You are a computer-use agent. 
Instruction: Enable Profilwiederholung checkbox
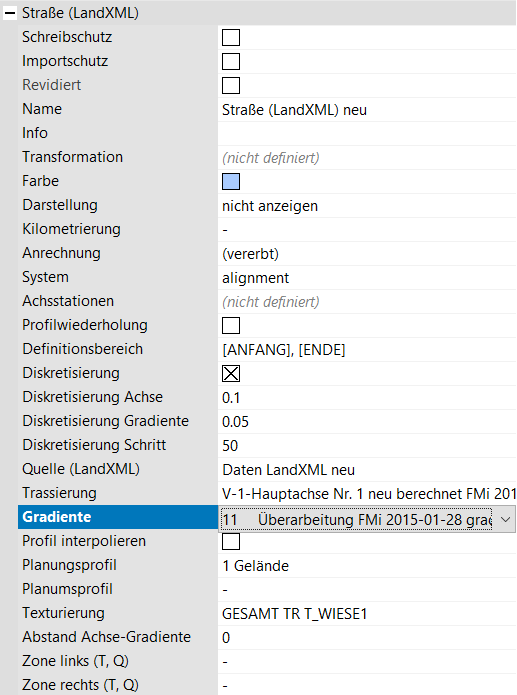(231, 326)
